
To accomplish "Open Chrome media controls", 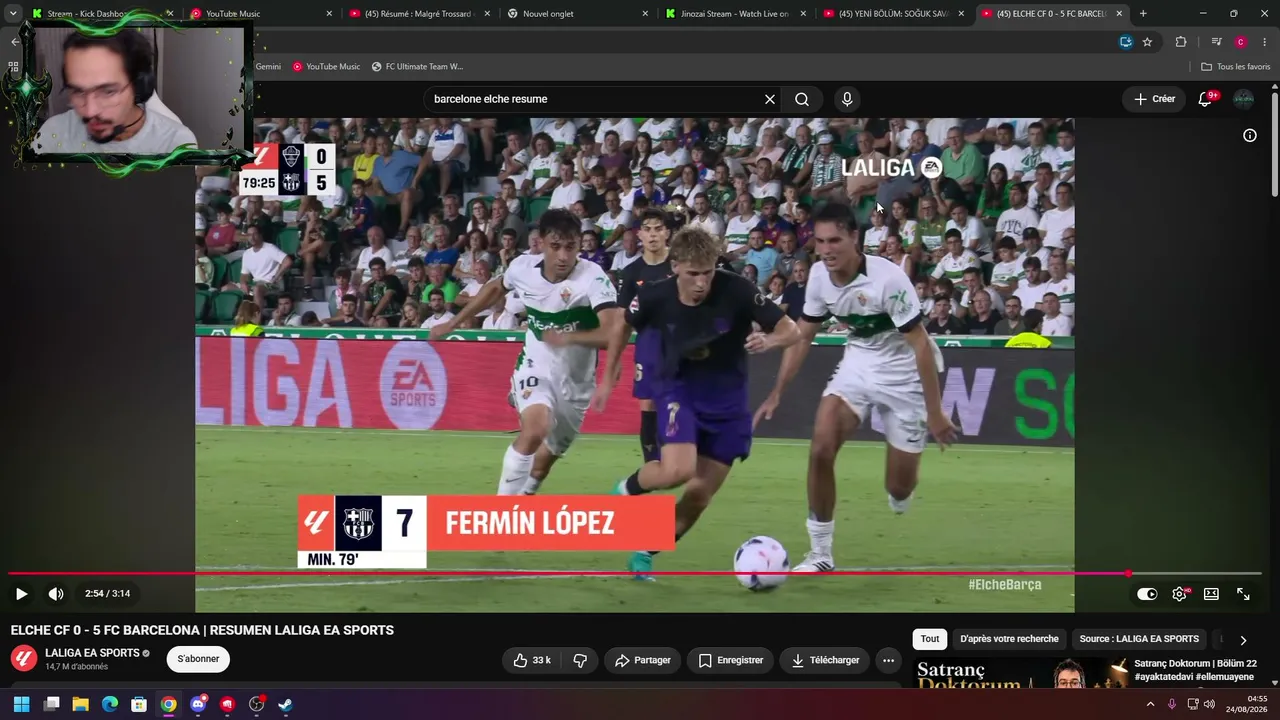I will tap(1216, 42).
